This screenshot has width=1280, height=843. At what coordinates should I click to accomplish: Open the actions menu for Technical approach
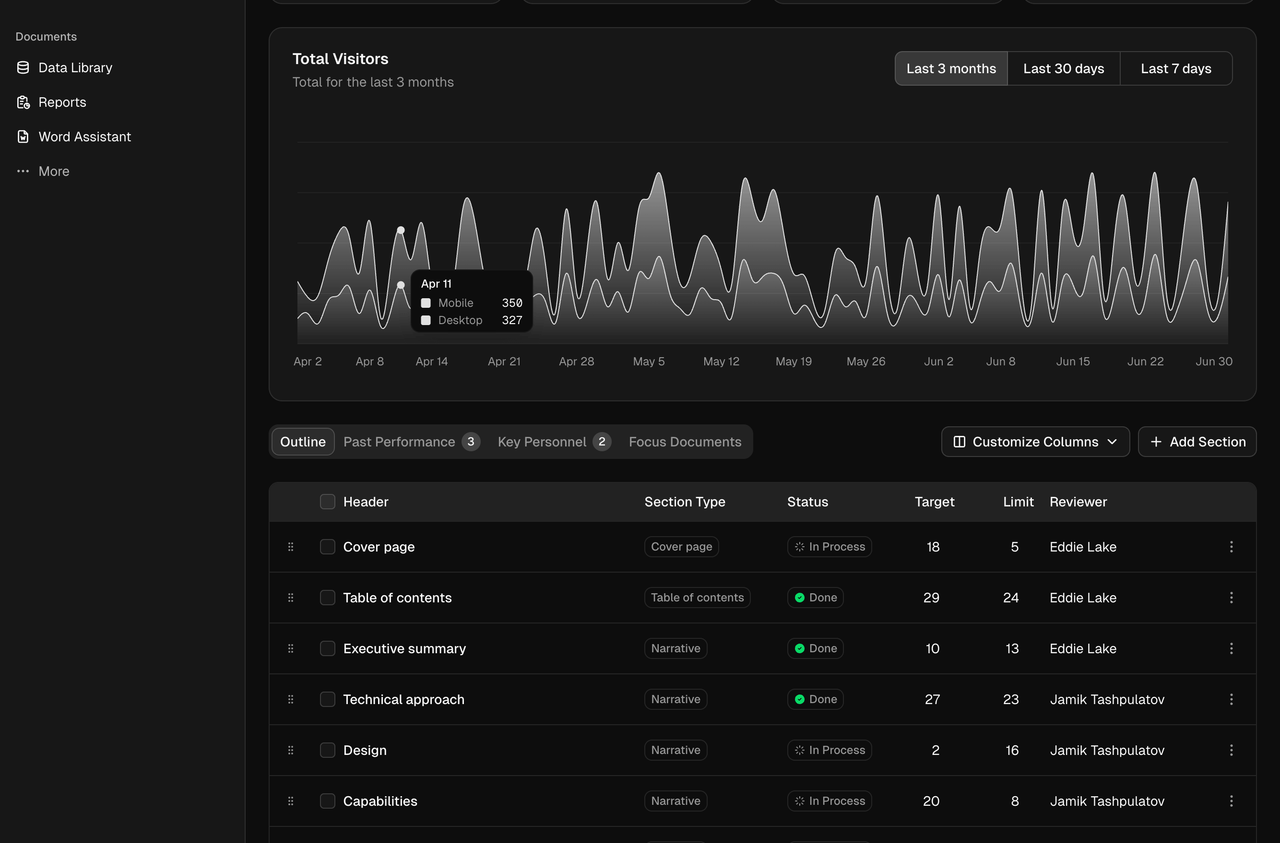coord(1231,699)
